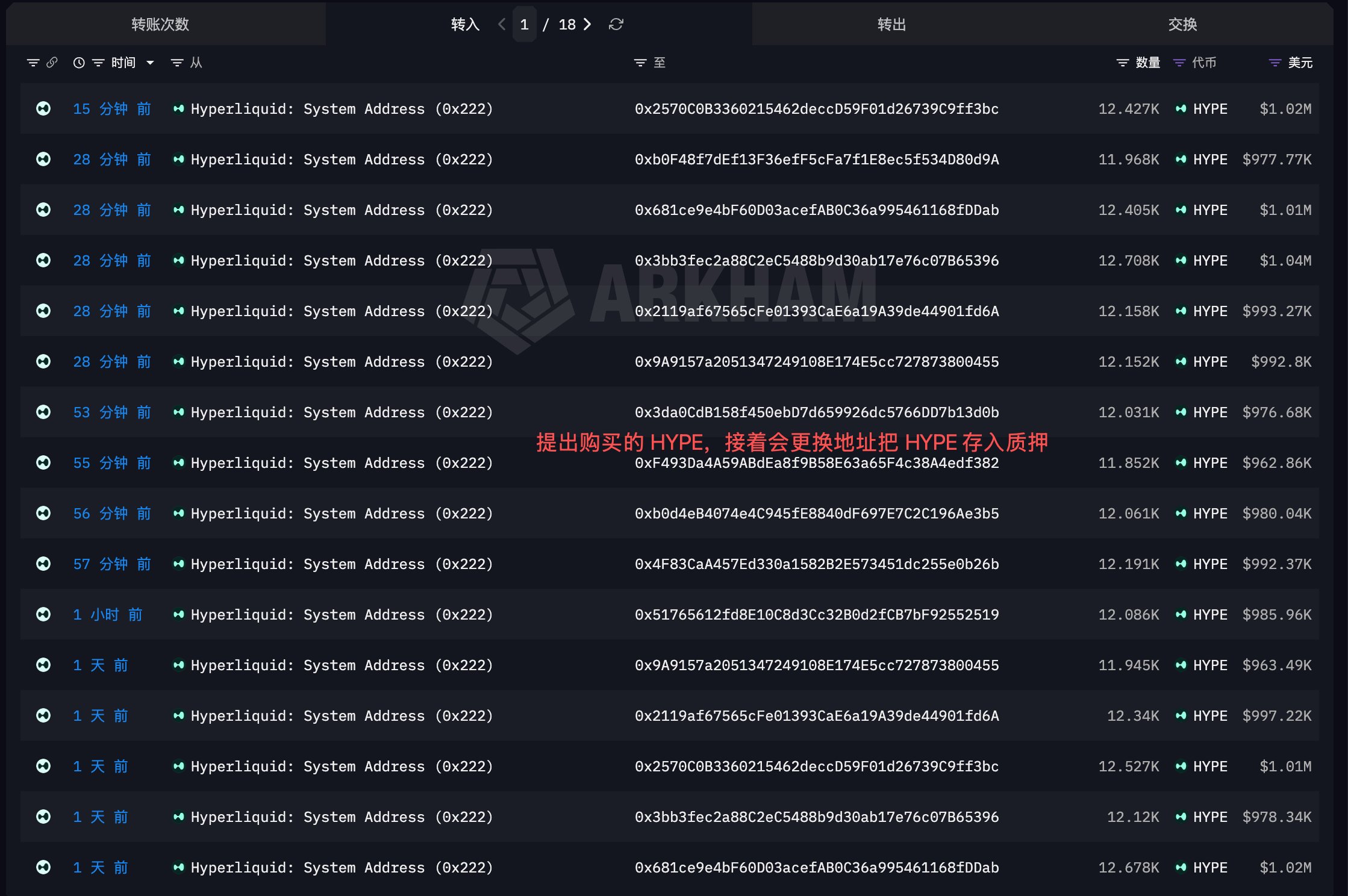This screenshot has width=1348, height=896.
Task: Open the 1 小时 前 transaction link
Action: tap(107, 614)
